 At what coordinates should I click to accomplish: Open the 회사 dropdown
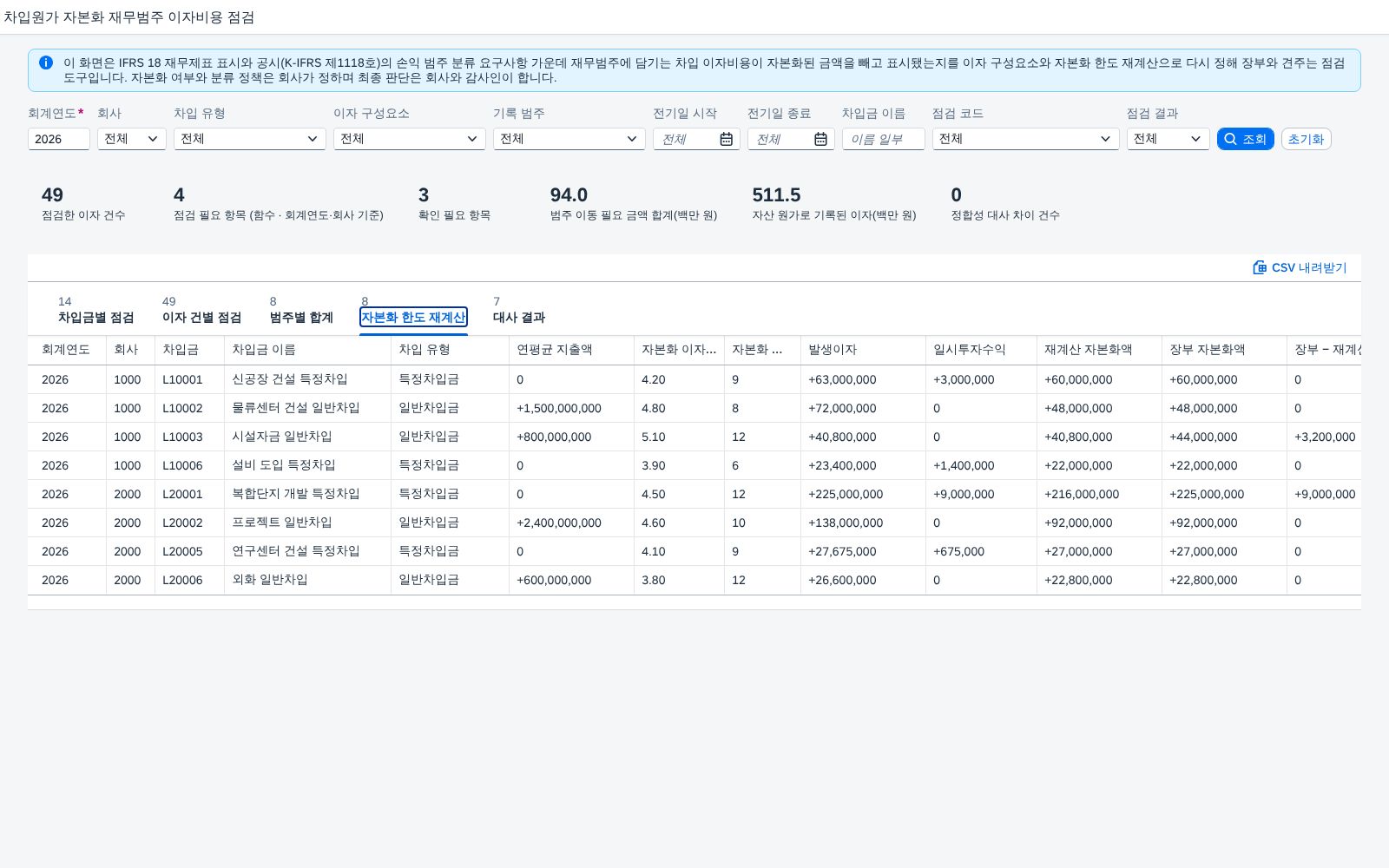point(132,139)
